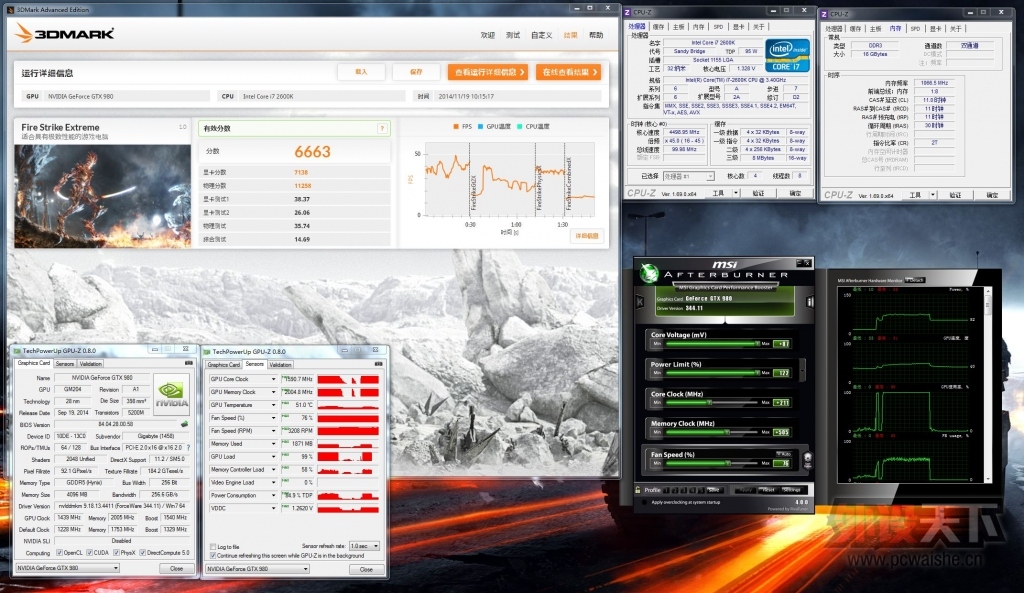Open the Fan Speed (RPM) sensor dropdown
Viewport: 1024px width, 593px height.
273,431
